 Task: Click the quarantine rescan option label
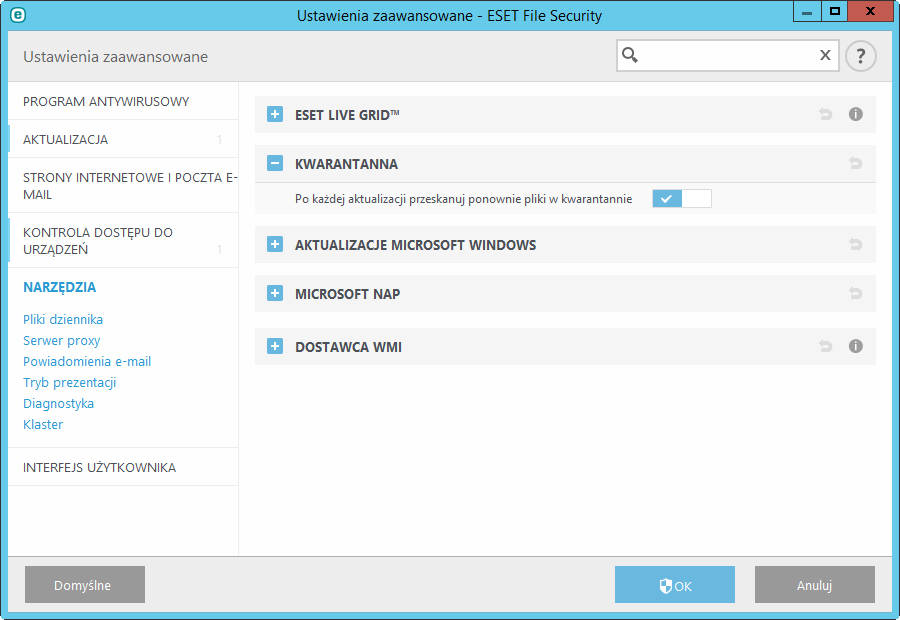pos(463,199)
